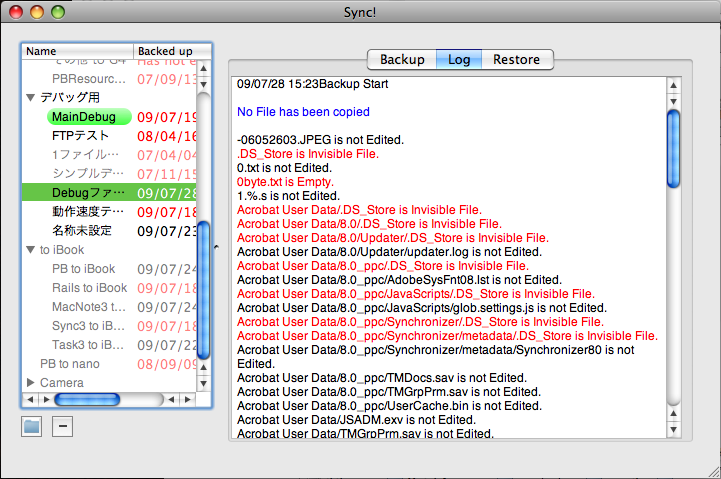Click the minus remove item button
721x479 pixels.
[63, 426]
